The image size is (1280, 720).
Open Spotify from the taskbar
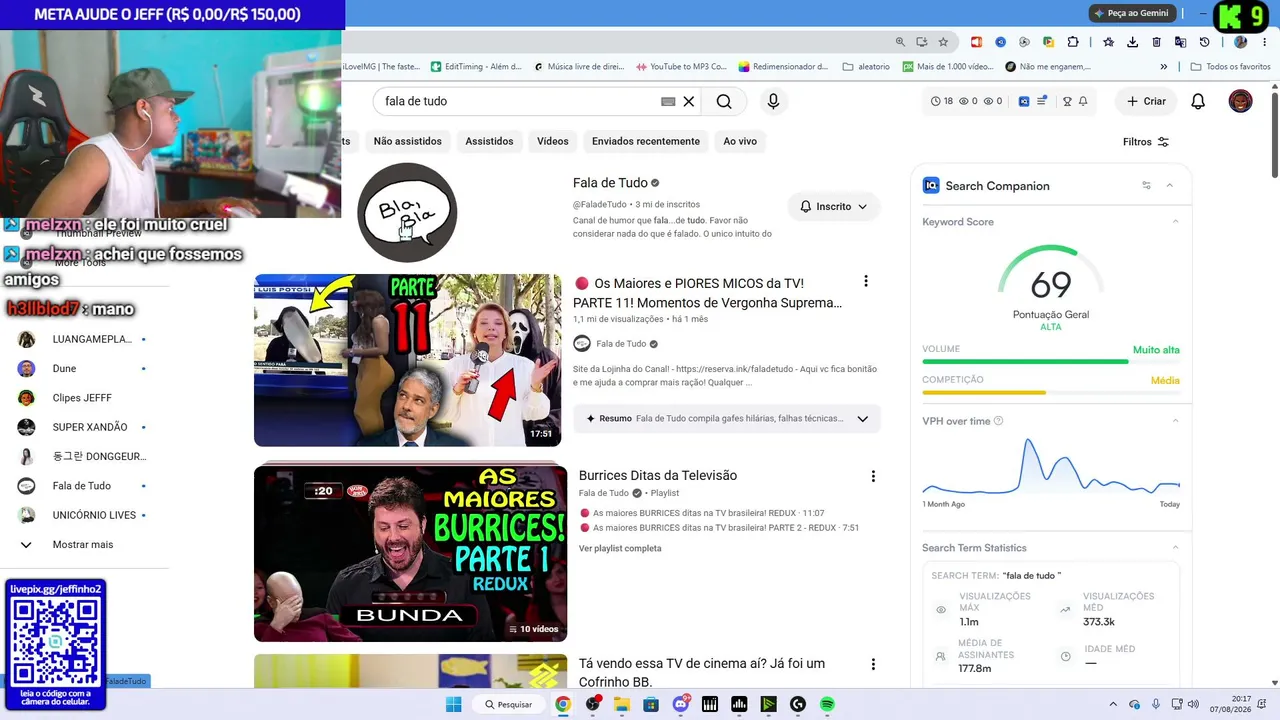[x=827, y=704]
